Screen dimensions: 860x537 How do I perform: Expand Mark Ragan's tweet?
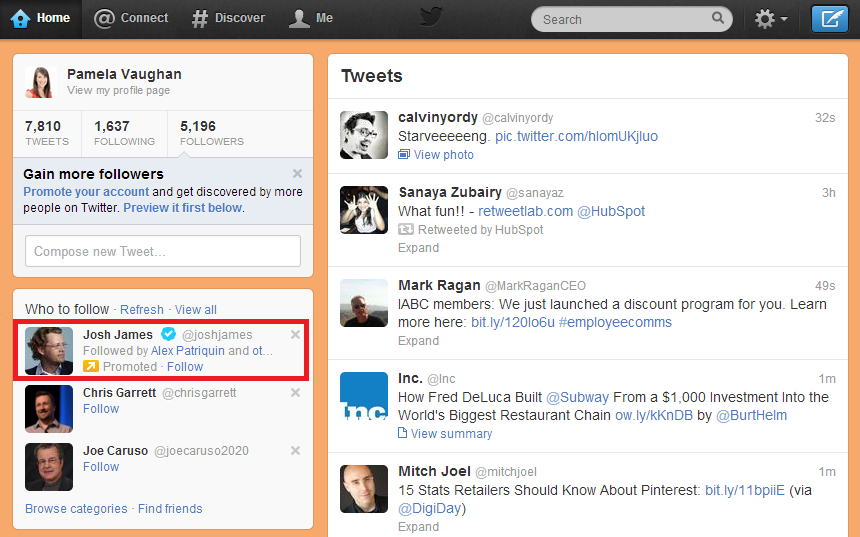[x=418, y=341]
